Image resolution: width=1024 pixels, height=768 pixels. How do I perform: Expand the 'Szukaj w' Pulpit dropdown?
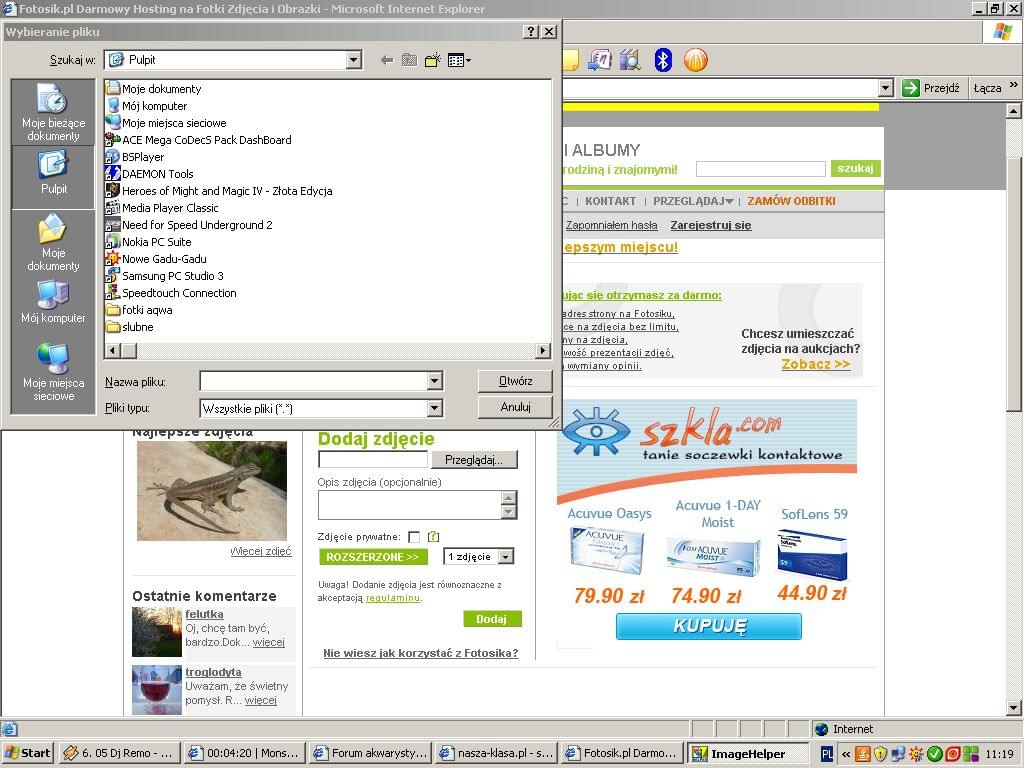pos(353,60)
